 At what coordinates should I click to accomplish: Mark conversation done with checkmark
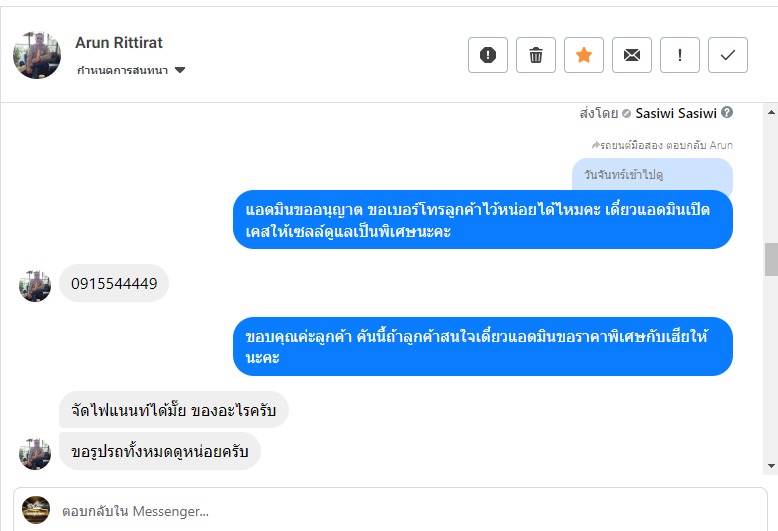click(728, 55)
